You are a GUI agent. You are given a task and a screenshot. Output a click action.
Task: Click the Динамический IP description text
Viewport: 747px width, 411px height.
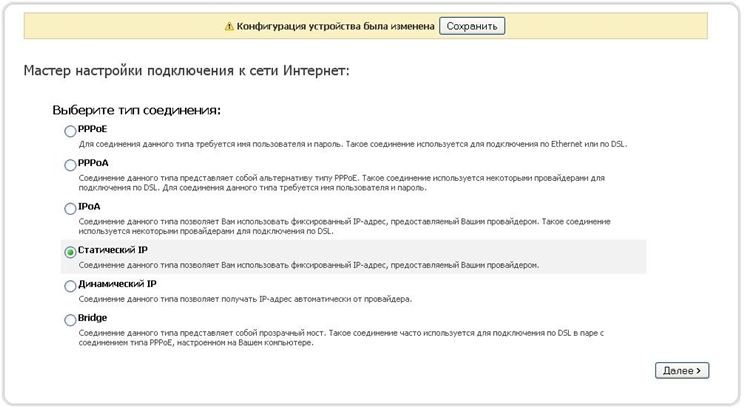pos(258,298)
